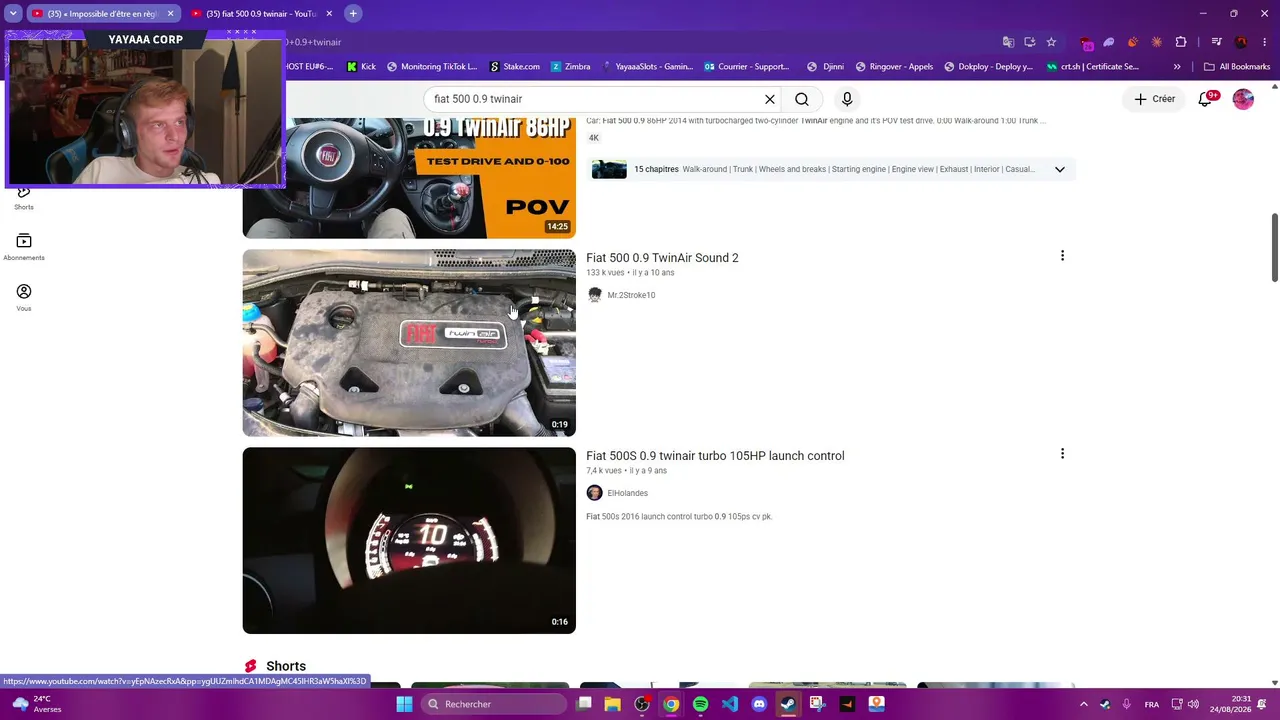
Task: Open the weather widget showing 24°C
Action: pos(36,704)
